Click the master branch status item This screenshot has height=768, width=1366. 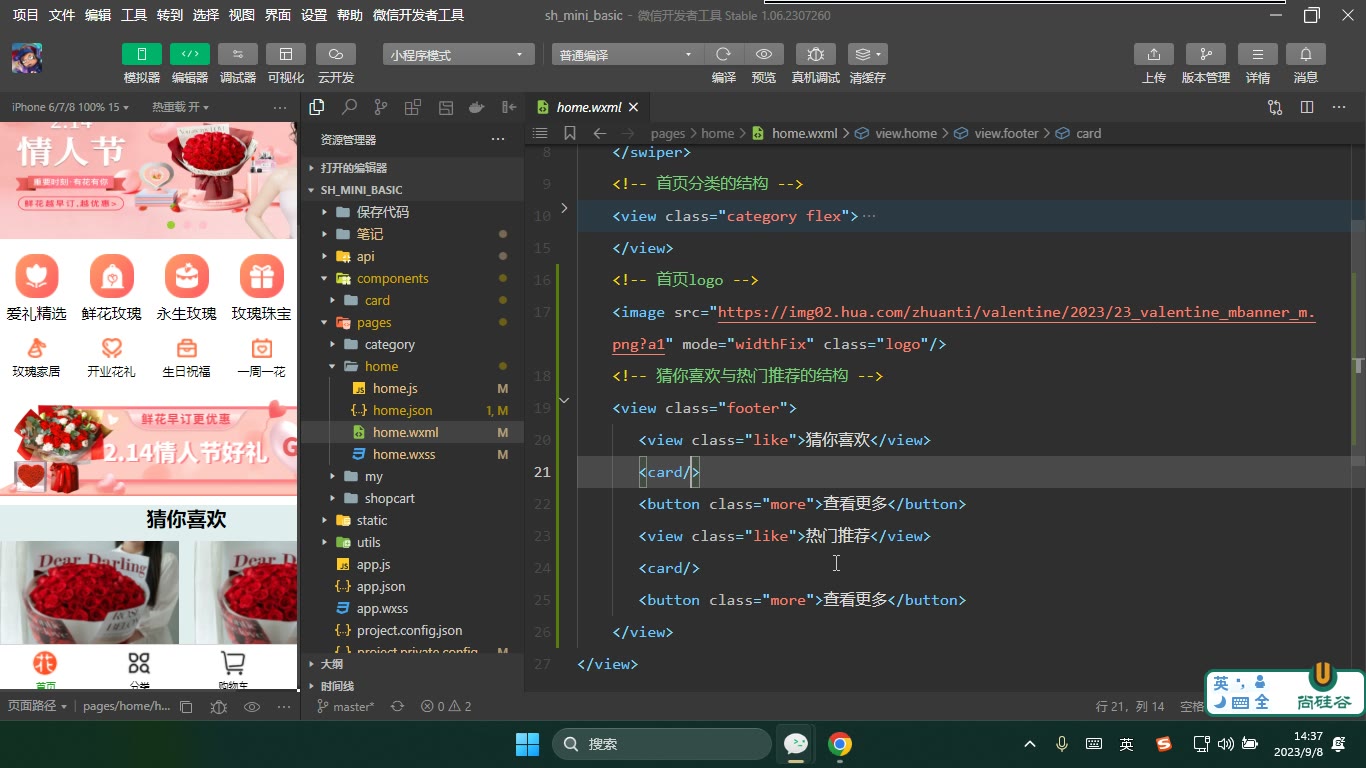(345, 706)
